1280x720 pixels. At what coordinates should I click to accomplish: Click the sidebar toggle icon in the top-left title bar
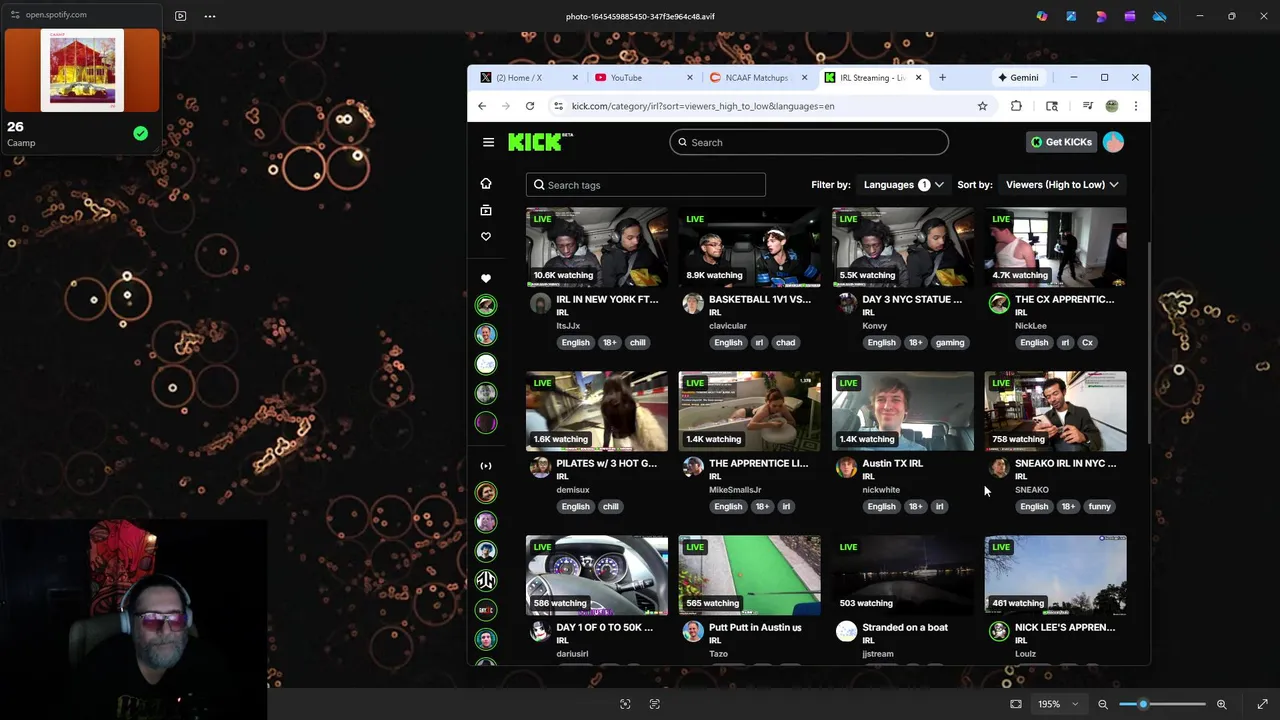coord(180,16)
